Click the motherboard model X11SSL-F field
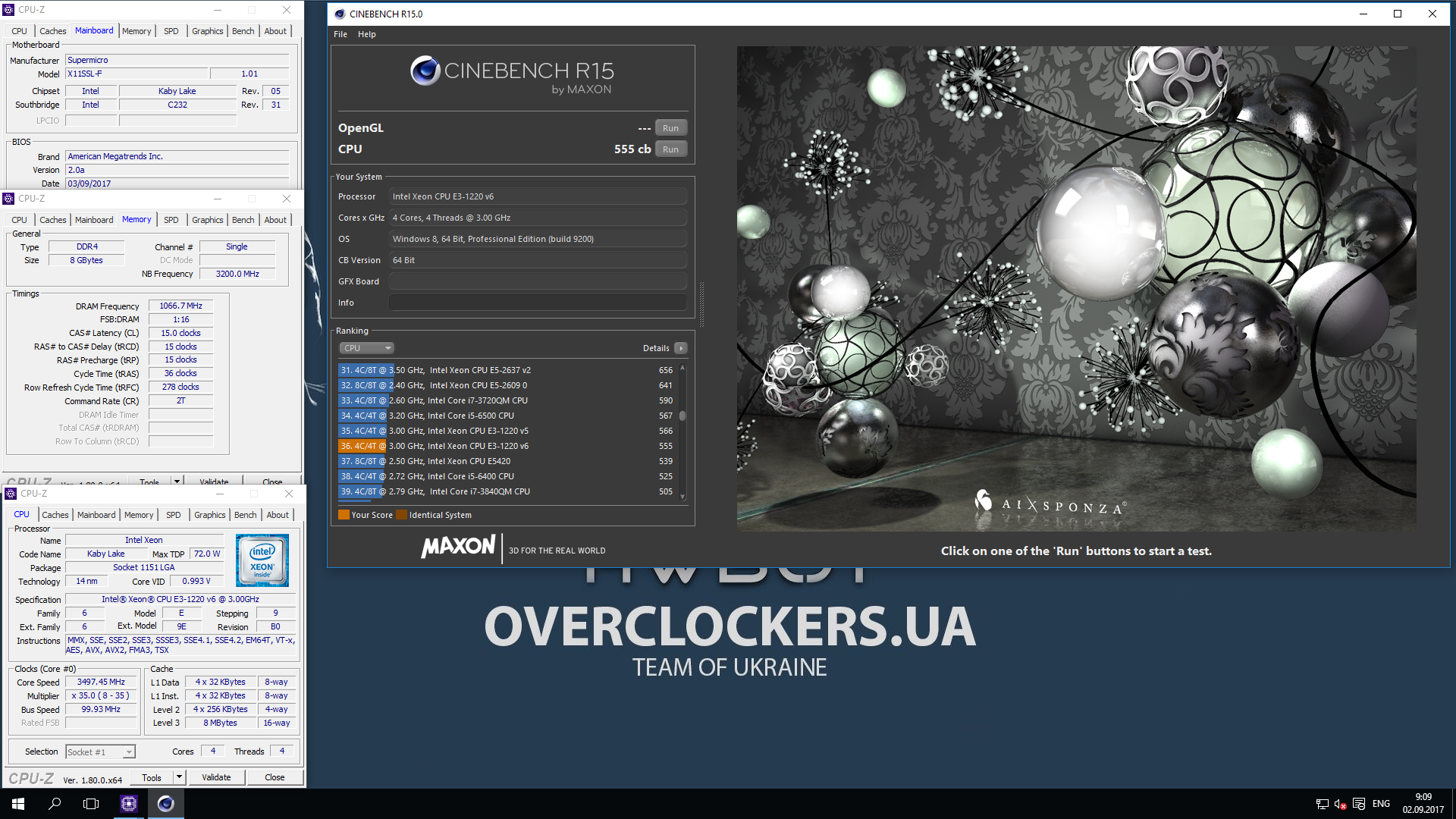This screenshot has width=1456, height=819. 136,74
